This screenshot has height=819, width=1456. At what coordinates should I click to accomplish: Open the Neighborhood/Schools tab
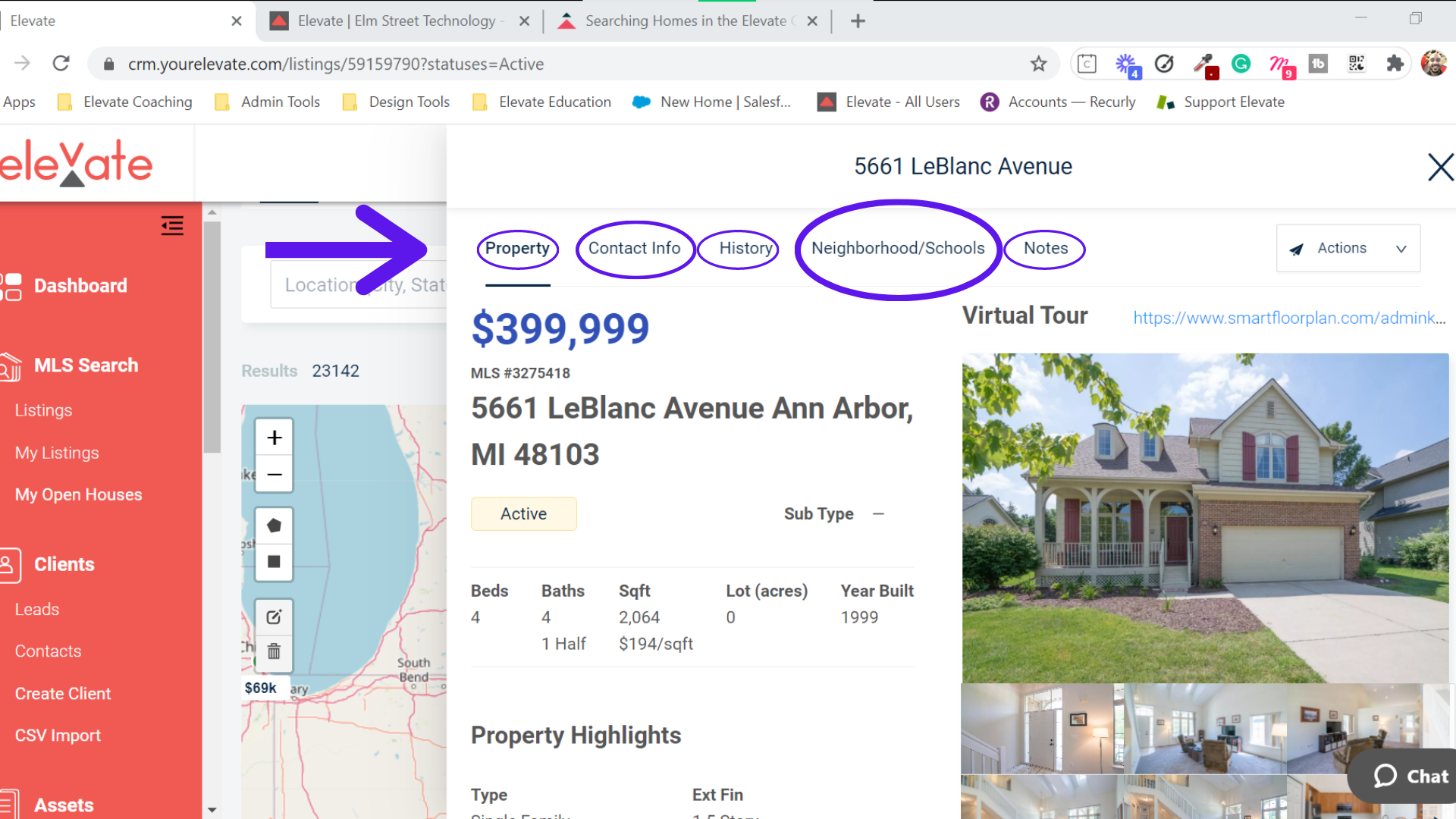[x=898, y=248]
